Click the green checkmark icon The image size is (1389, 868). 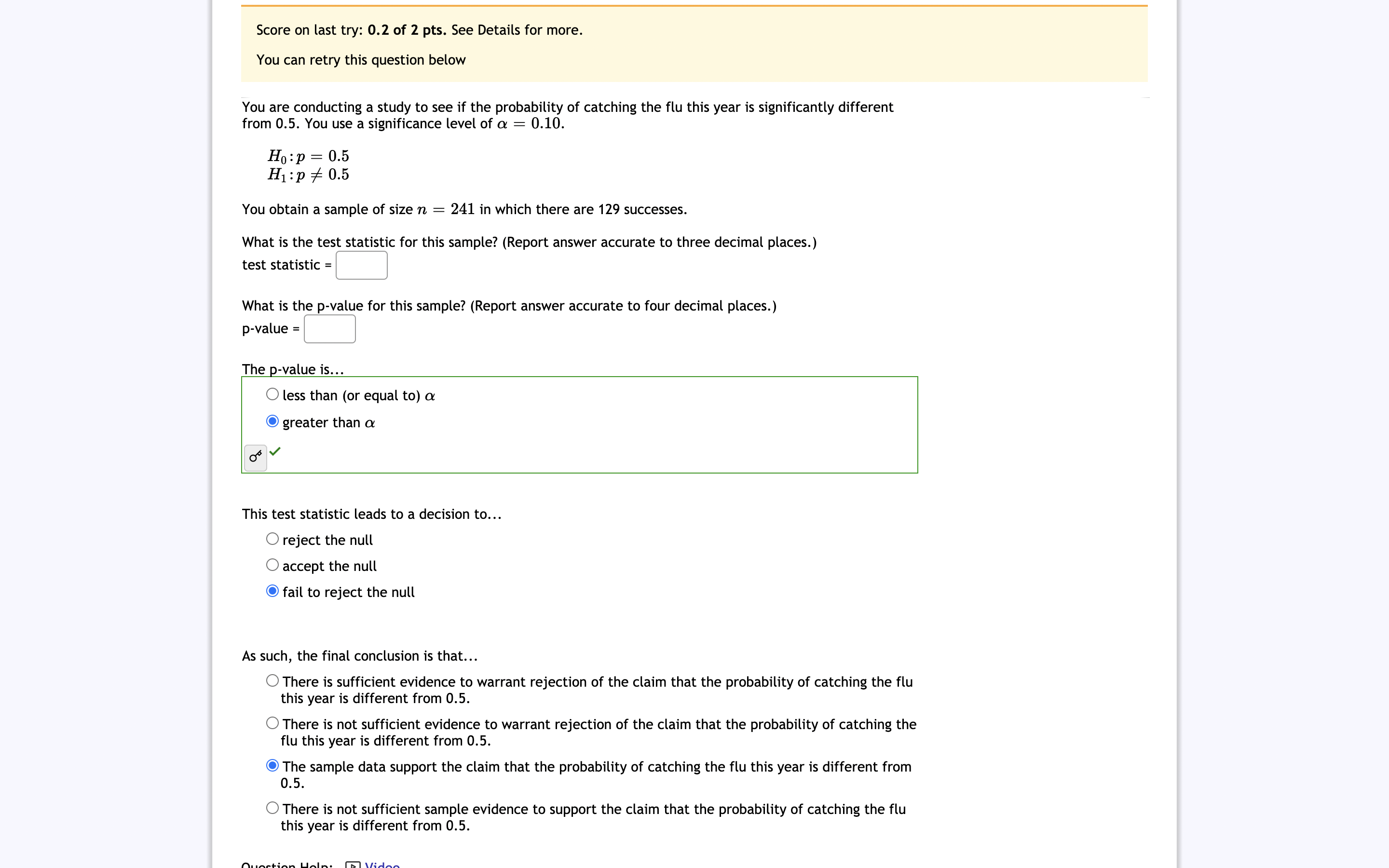[275, 452]
